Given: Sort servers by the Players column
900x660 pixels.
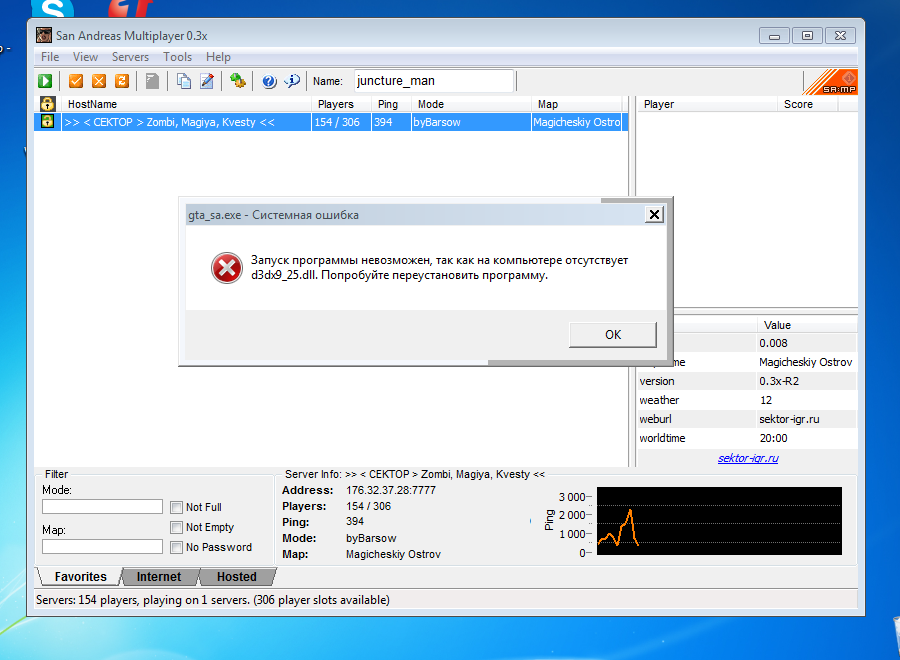Looking at the screenshot, I should [342, 104].
